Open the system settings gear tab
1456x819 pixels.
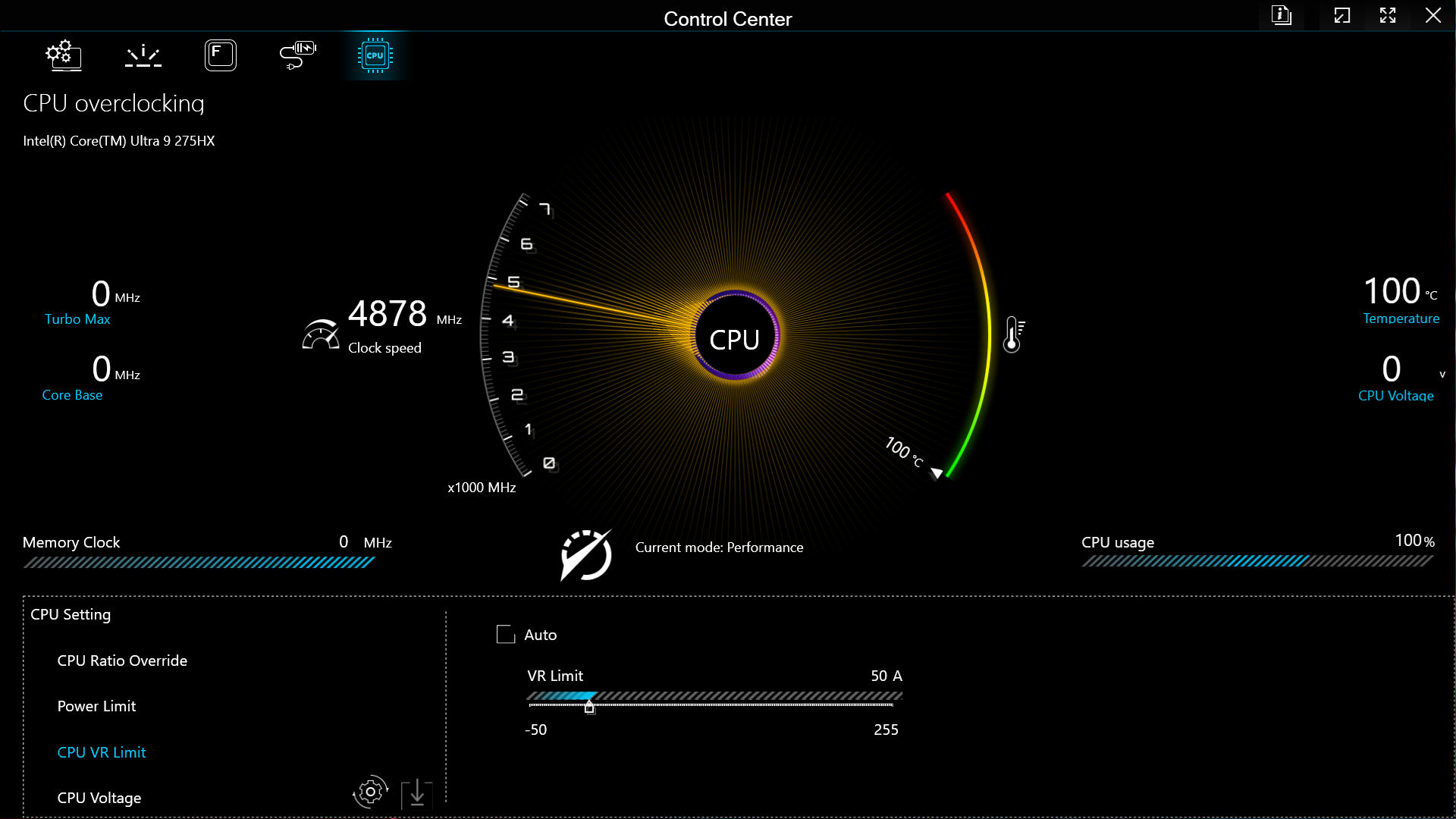click(x=64, y=55)
